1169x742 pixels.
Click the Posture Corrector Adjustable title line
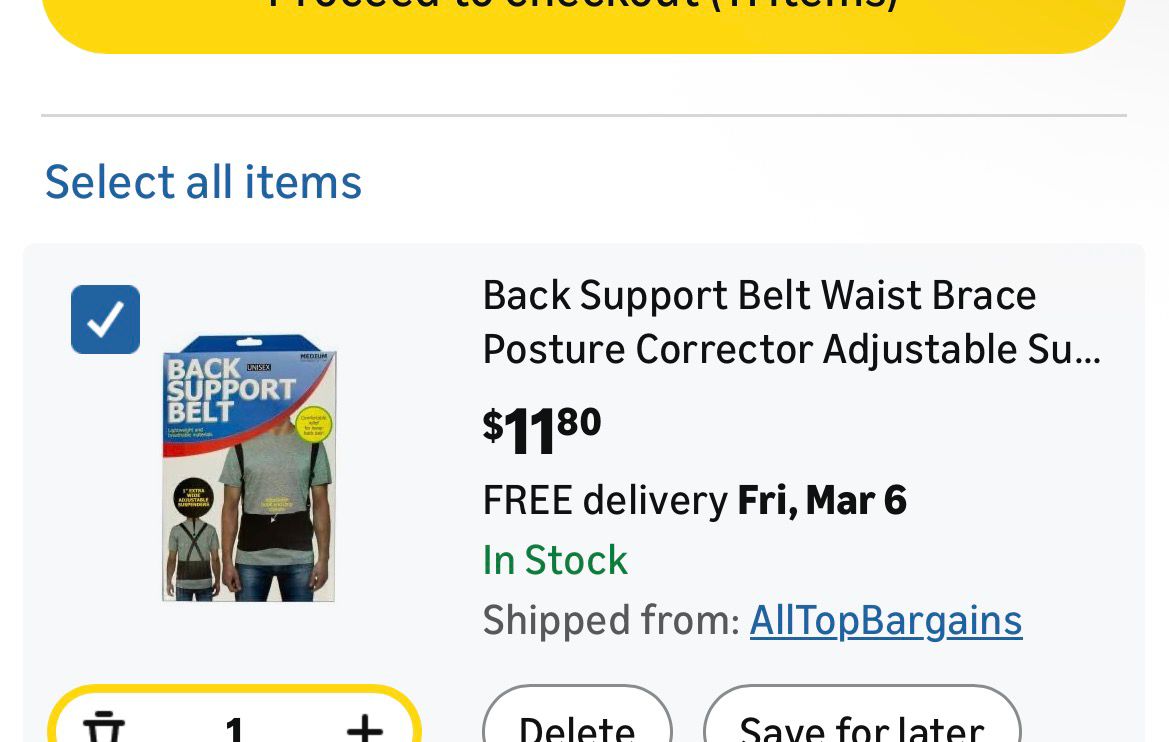[790, 350]
